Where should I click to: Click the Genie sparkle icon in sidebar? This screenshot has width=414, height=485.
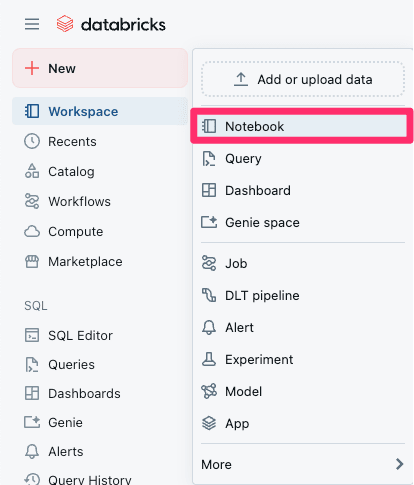pyautogui.click(x=32, y=422)
